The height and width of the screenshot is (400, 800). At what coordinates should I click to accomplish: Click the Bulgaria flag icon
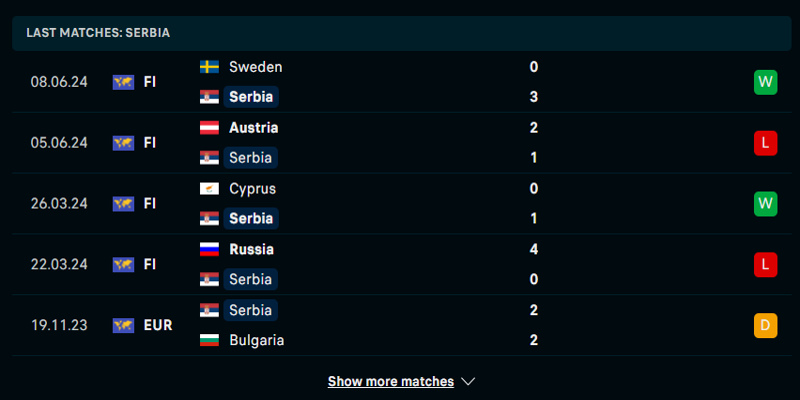(x=210, y=340)
